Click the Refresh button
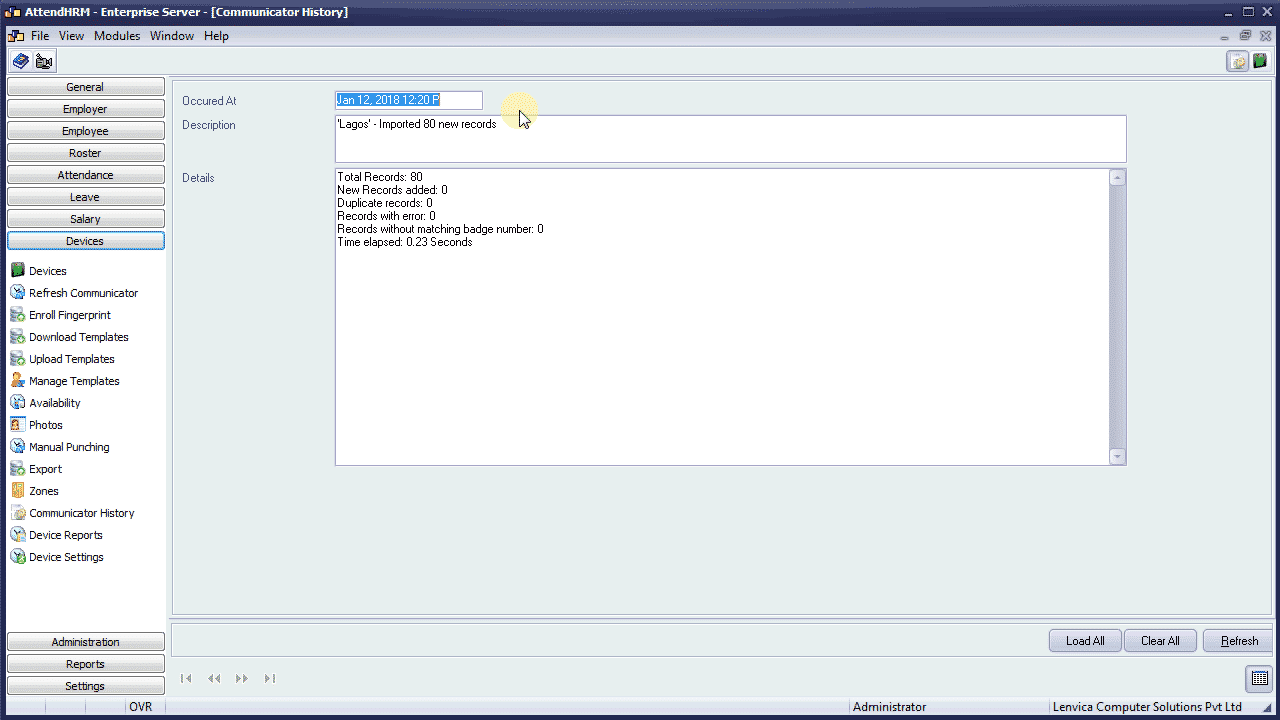This screenshot has height=720, width=1280. 1239,641
